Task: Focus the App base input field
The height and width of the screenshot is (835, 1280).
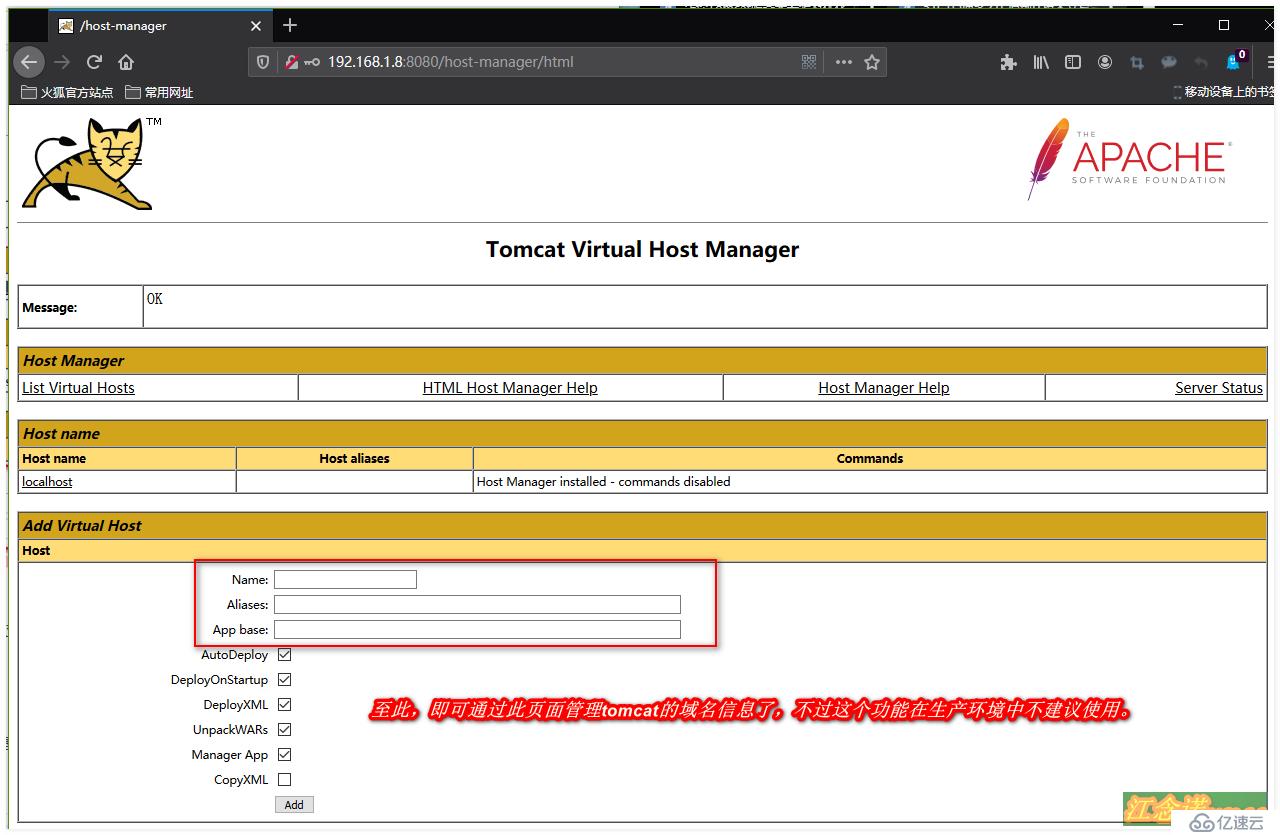Action: (478, 629)
